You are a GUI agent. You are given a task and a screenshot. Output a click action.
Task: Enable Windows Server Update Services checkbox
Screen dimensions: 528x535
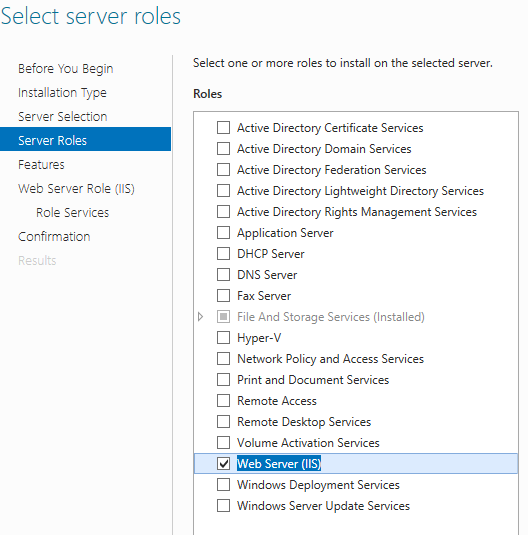223,506
